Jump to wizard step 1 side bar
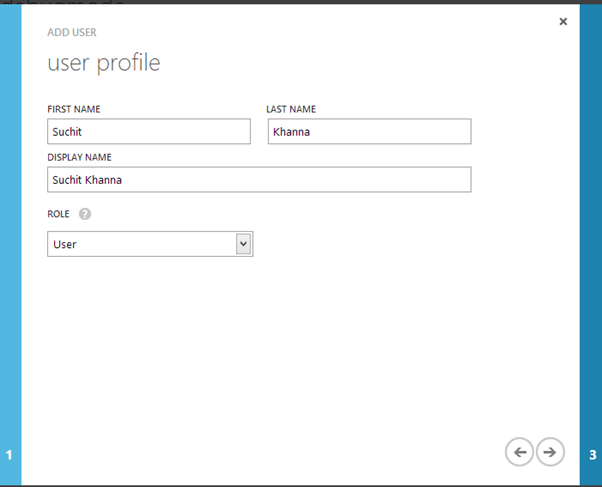Screen dimensions: 602x487 (10, 455)
